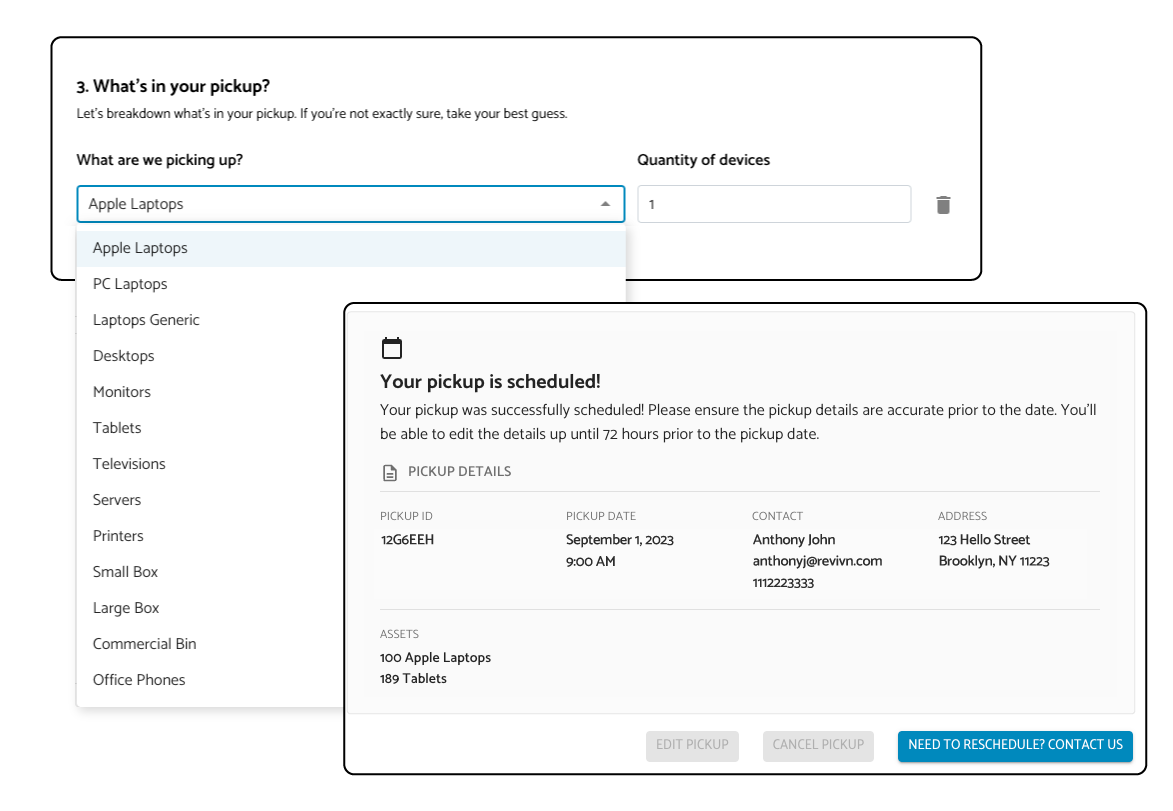Select Printers in the list
The width and height of the screenshot is (1173, 811).
coord(118,536)
